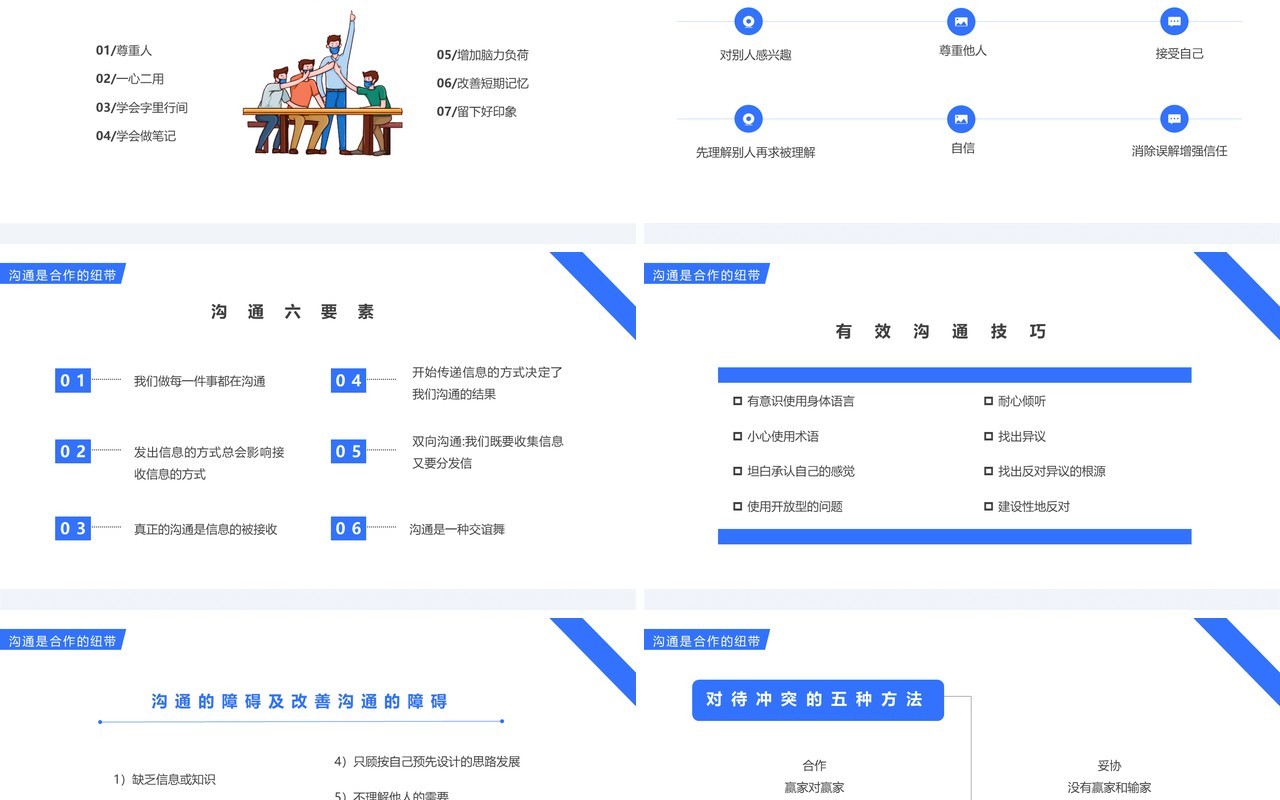The image size is (1280, 800).
Task: Click the 沟通是合作的纽带 tag on 有效沟通技巧 slide
Action: [706, 275]
